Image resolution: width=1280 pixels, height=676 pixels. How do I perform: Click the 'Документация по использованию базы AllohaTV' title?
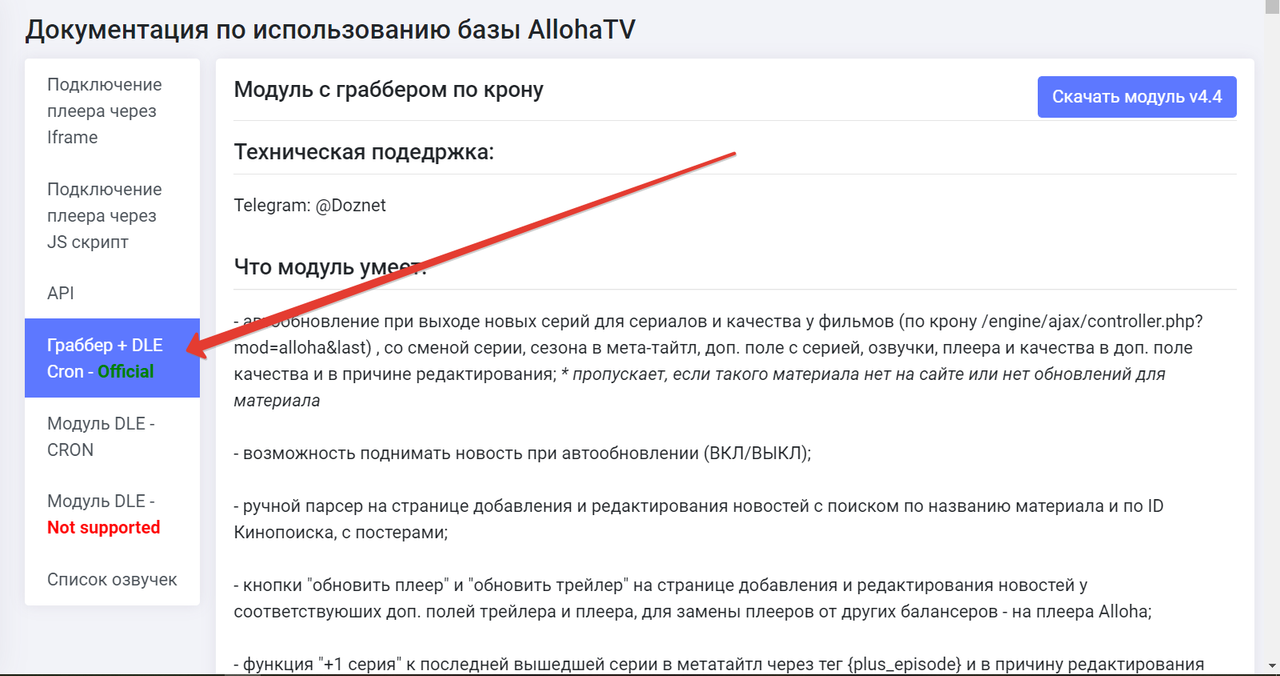coord(330,29)
